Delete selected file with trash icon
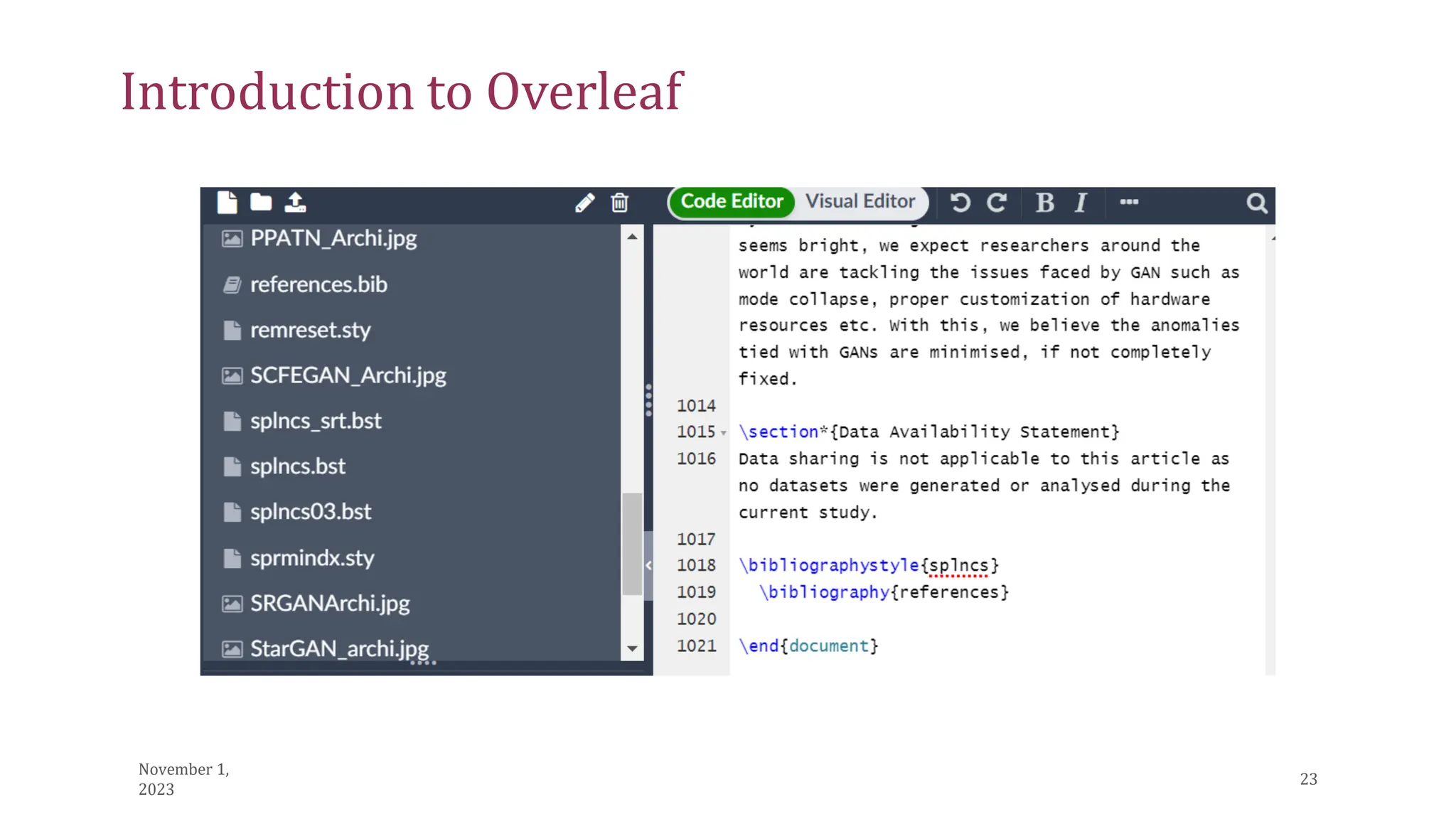This screenshot has height=819, width=1456. click(619, 203)
